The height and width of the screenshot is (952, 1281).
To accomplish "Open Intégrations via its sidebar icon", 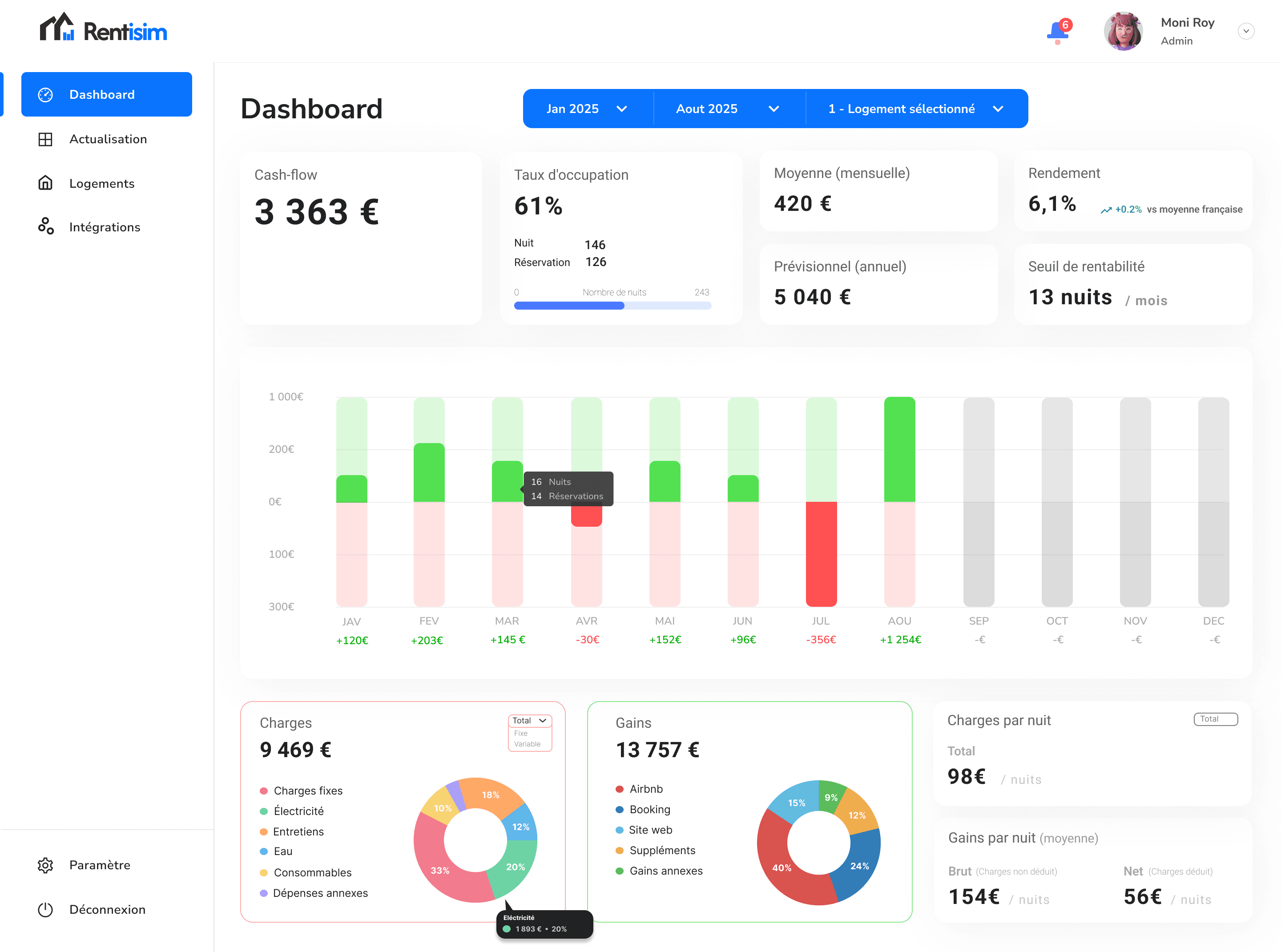I will 45,226.
